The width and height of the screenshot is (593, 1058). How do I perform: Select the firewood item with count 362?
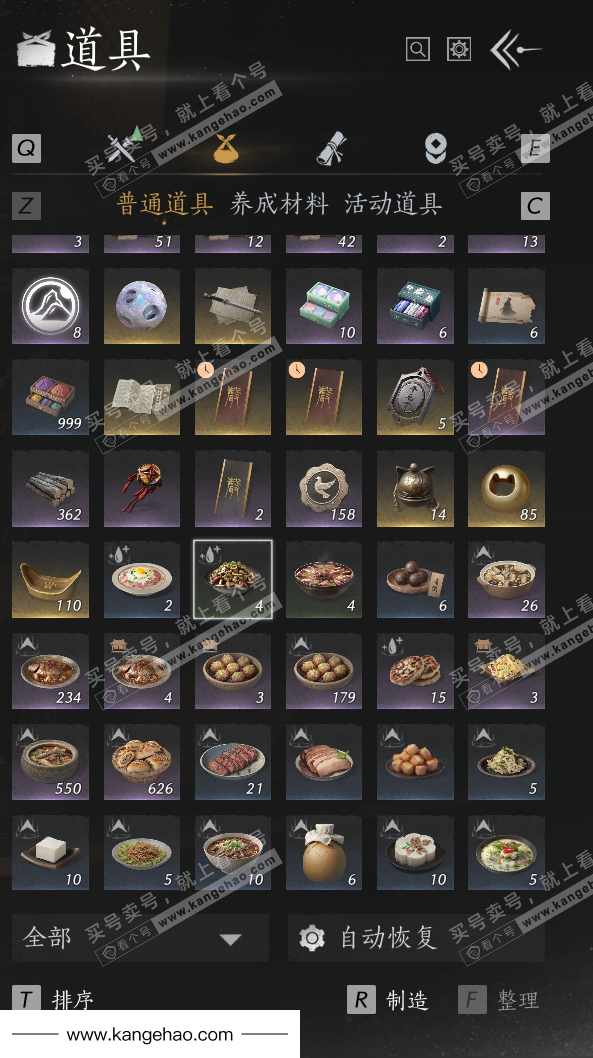pyautogui.click(x=51, y=489)
